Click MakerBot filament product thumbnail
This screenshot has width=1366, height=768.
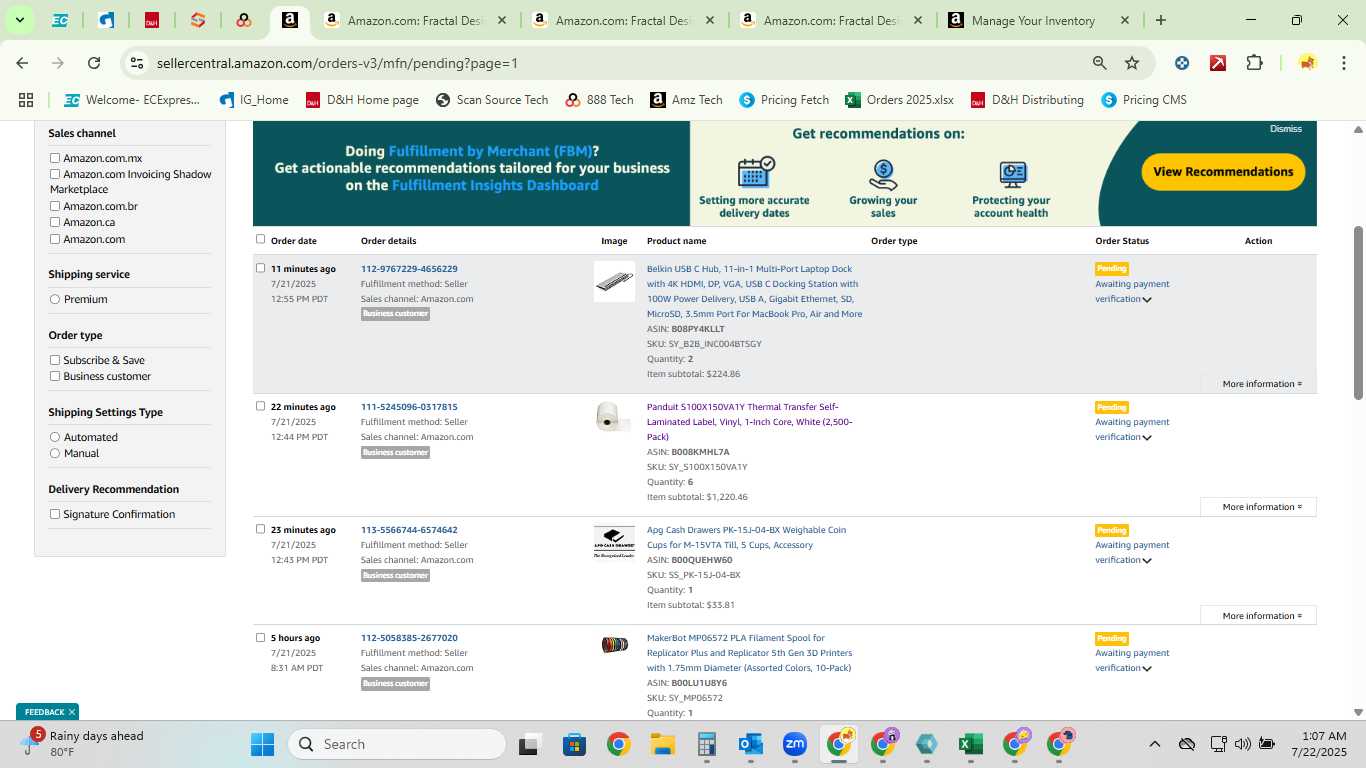pos(614,645)
